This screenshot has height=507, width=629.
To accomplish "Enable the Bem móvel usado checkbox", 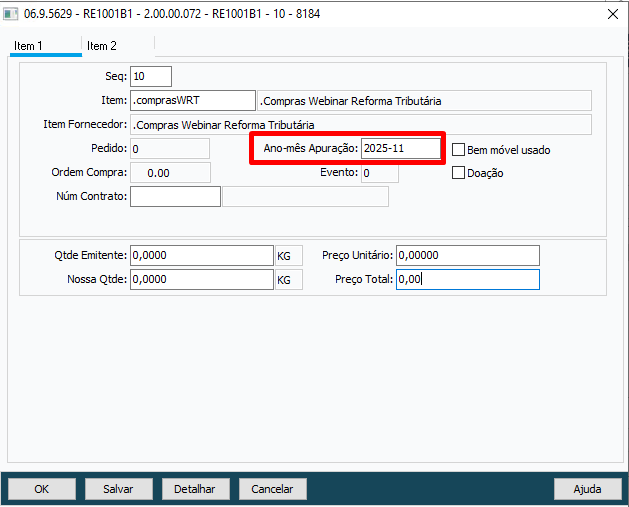I will (458, 150).
